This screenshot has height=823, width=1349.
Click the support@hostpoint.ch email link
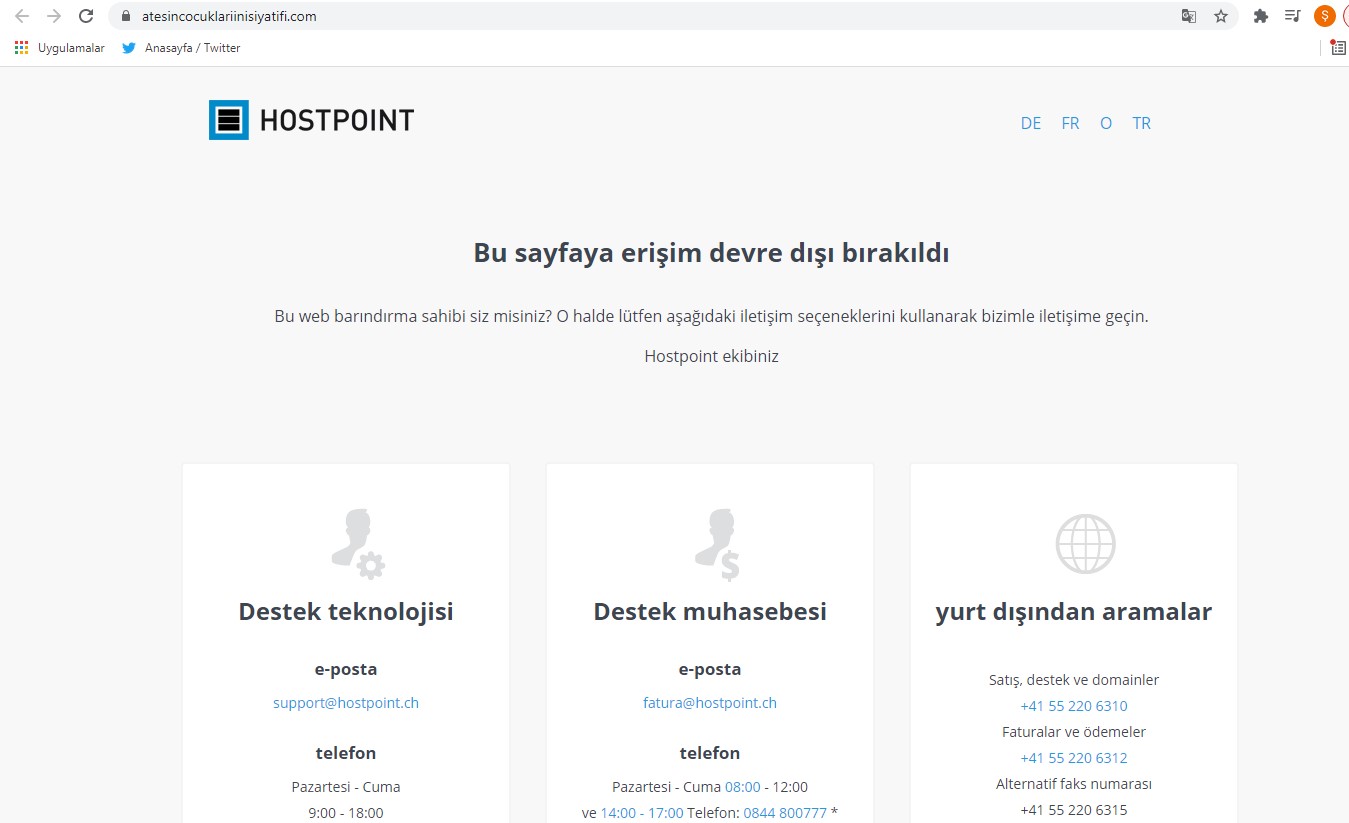click(x=346, y=703)
